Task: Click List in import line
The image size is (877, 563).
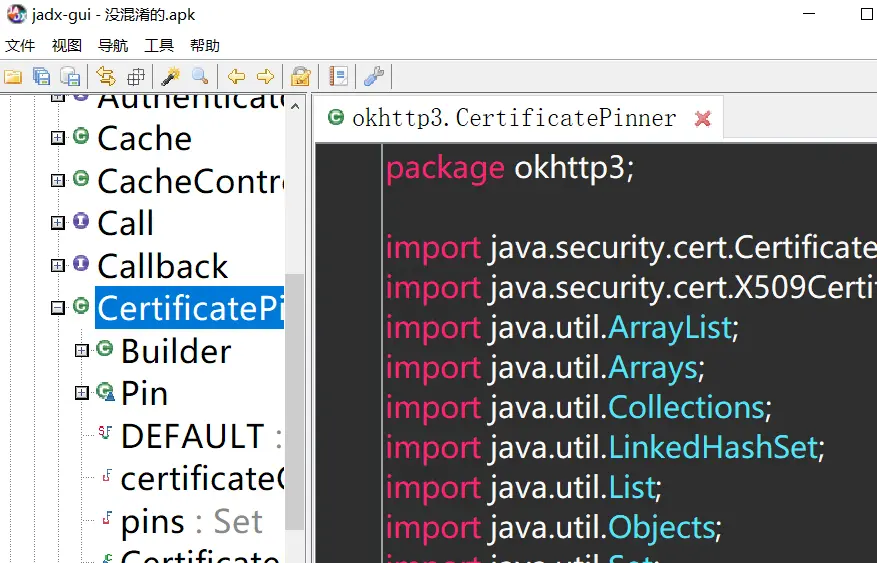Action: point(631,488)
